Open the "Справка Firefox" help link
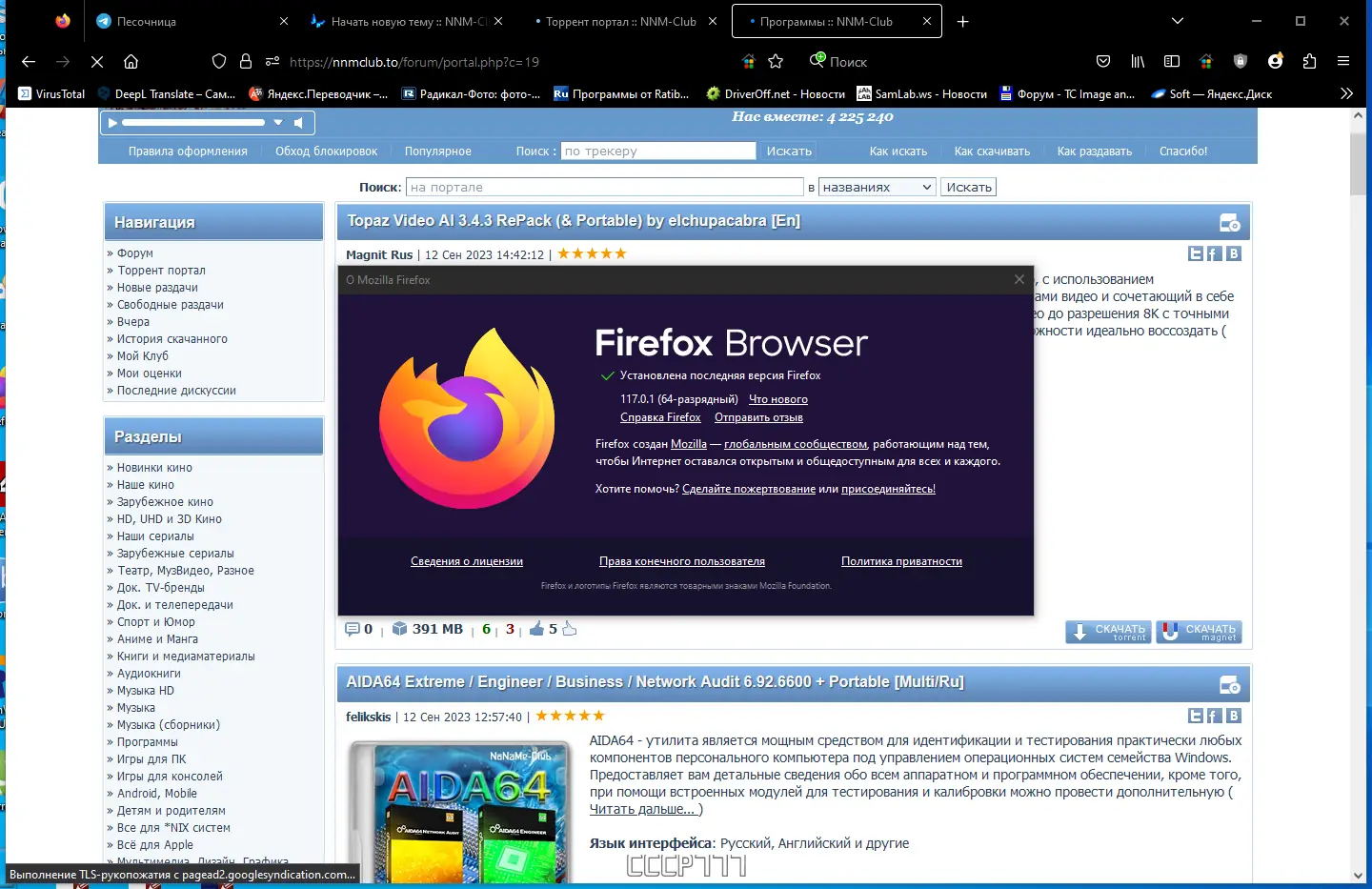The image size is (1372, 889). (660, 417)
